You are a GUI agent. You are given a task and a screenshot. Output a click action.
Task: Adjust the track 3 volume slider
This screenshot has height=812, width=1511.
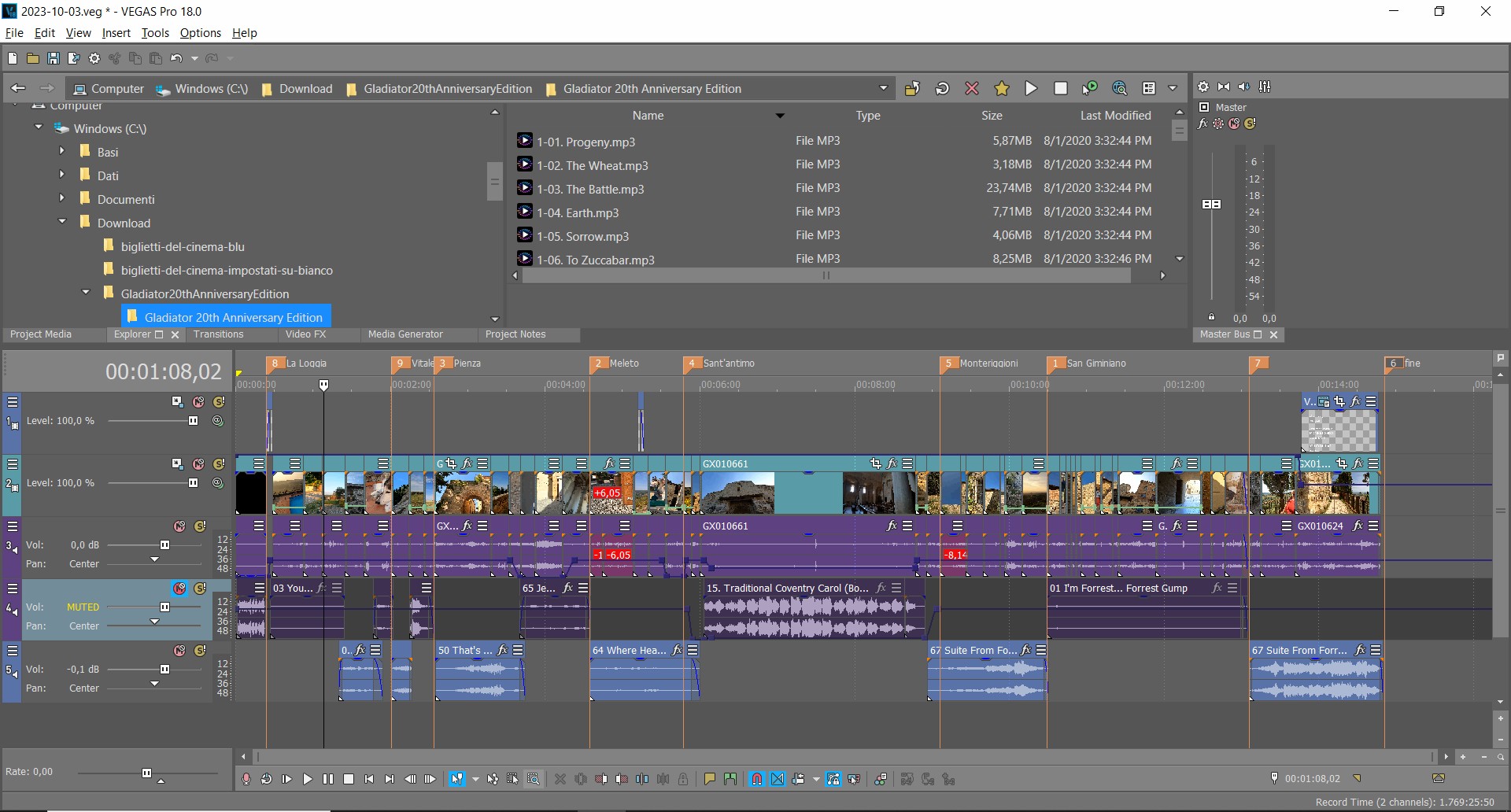(x=164, y=544)
